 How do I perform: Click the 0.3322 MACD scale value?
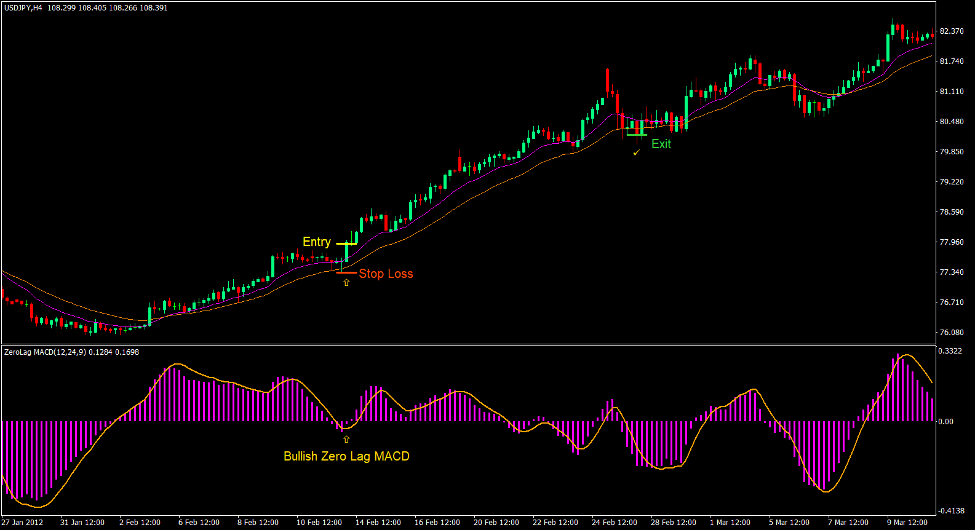point(952,351)
